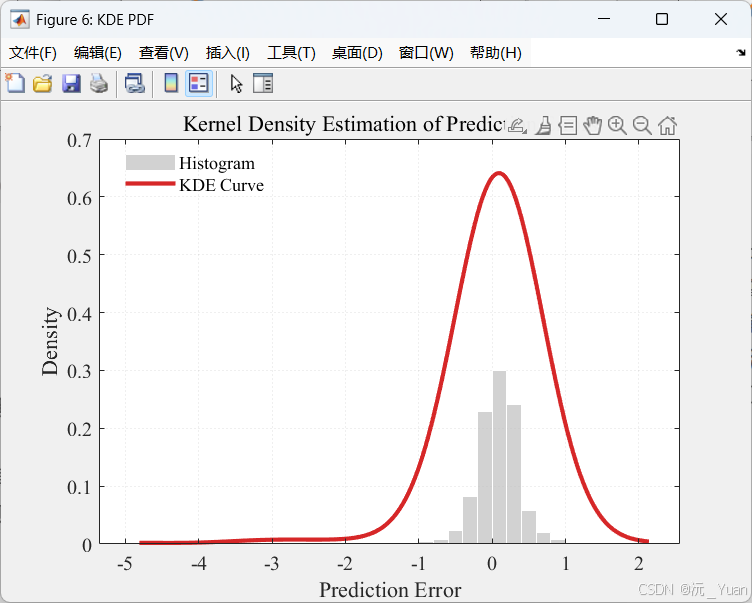Click the plot title Kernel Density Estimation
The height and width of the screenshot is (603, 752).
pos(343,124)
